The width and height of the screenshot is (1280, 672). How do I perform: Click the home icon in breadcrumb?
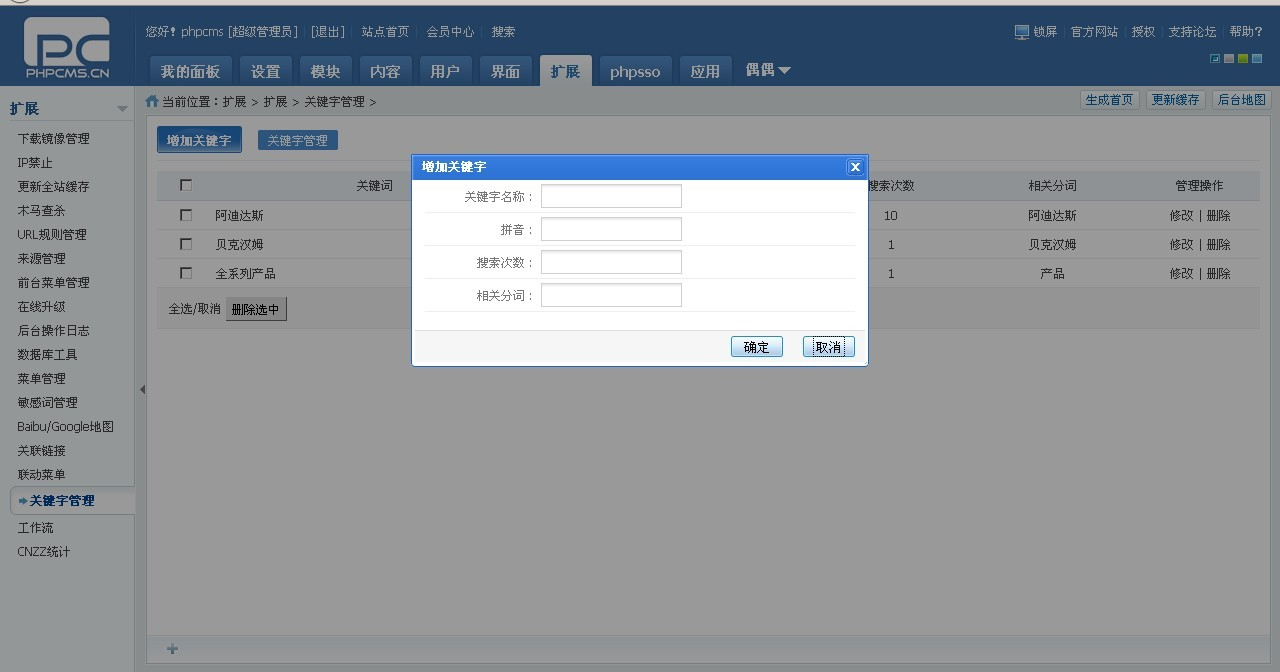pos(152,101)
